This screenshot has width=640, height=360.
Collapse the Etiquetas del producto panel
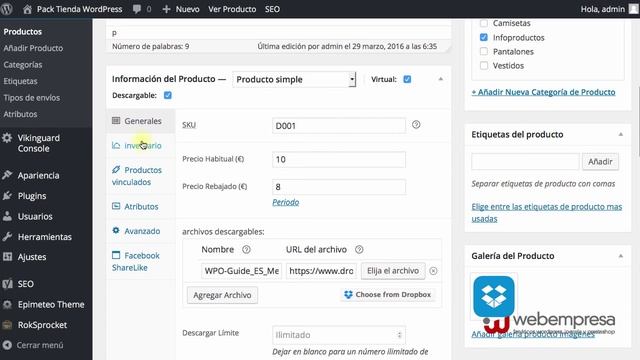[621, 134]
